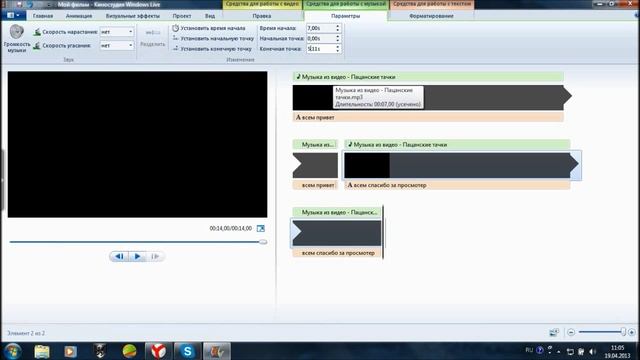The width and height of the screenshot is (640, 360).
Task: Select third-row caption 'всем спасибо за просмотр'
Action: tap(337, 253)
